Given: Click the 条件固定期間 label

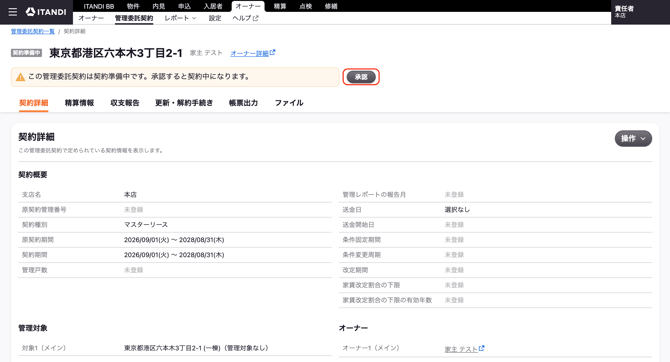Looking at the screenshot, I should 361,240.
